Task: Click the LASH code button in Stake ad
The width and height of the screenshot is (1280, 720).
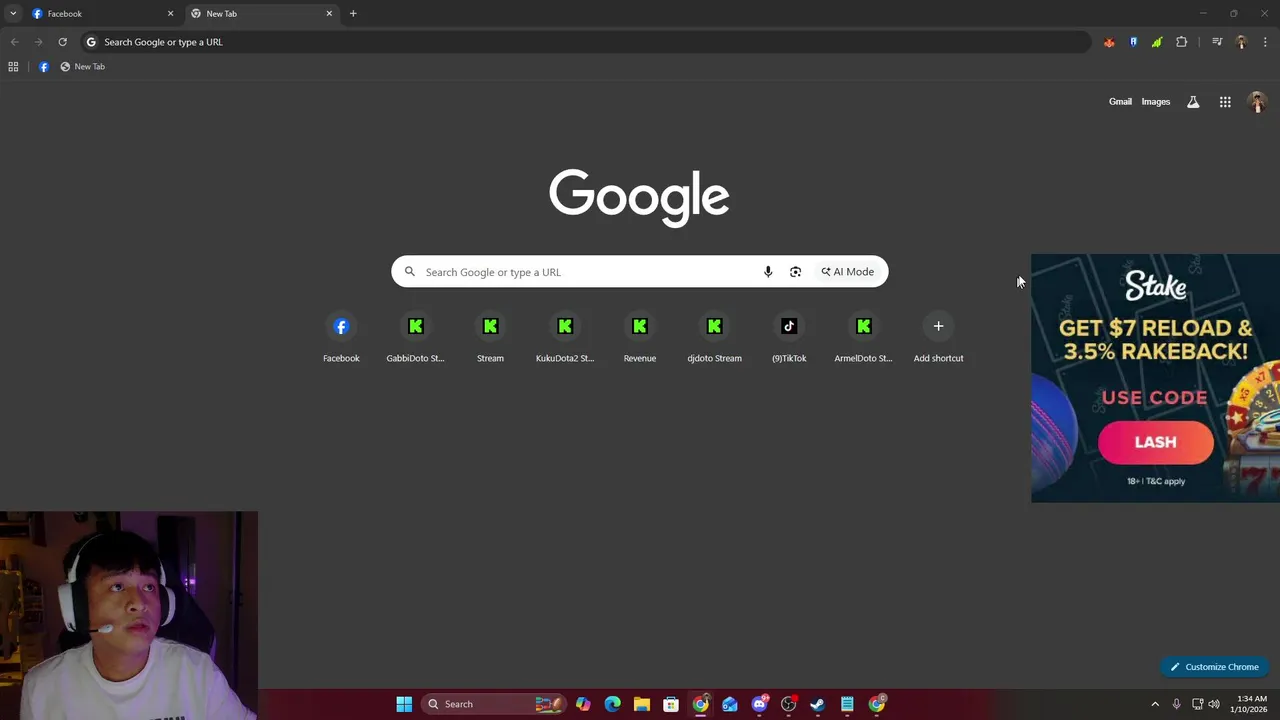Action: 1156,443
